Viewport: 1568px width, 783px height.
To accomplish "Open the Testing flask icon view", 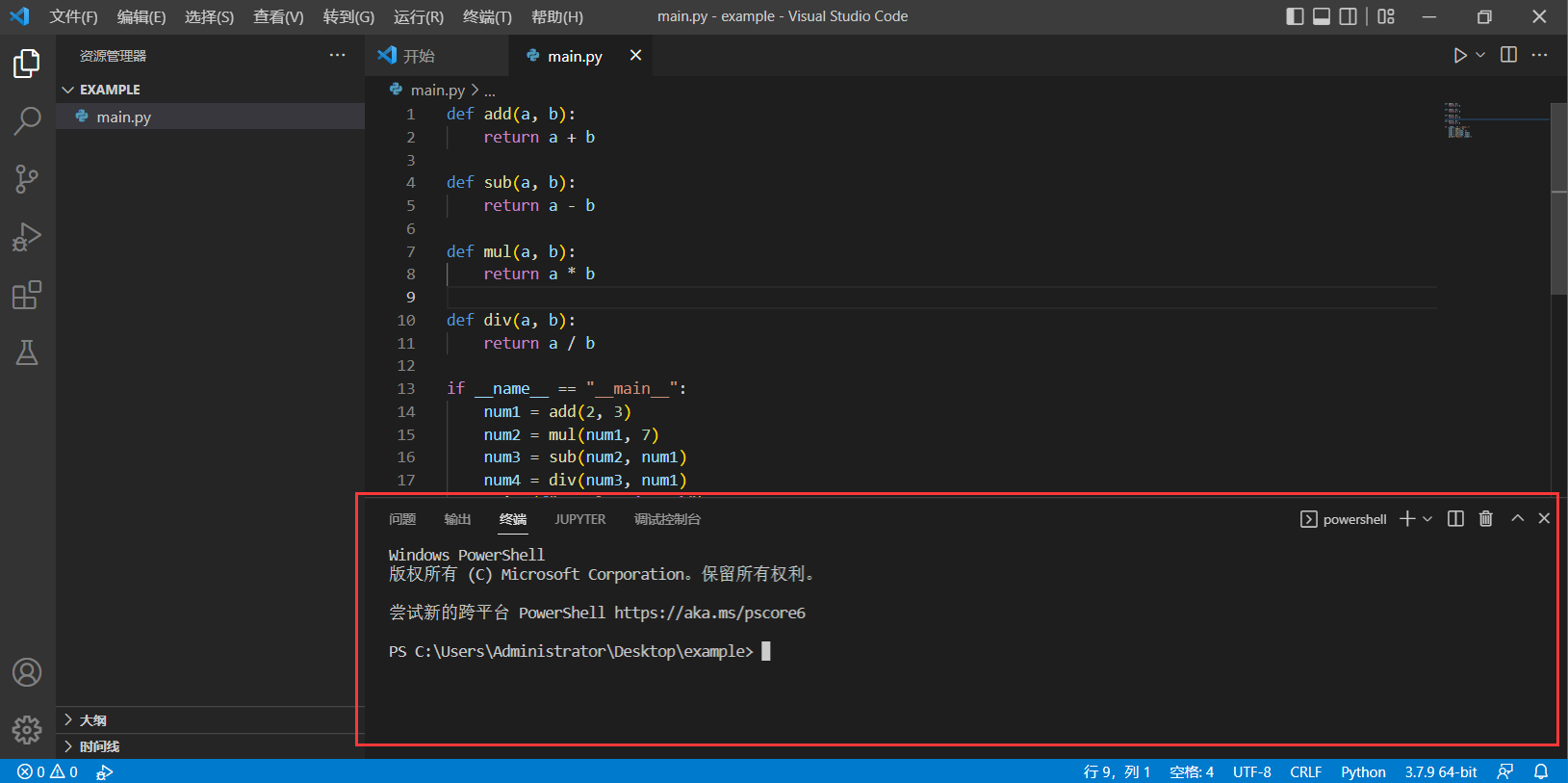I will 27,353.
